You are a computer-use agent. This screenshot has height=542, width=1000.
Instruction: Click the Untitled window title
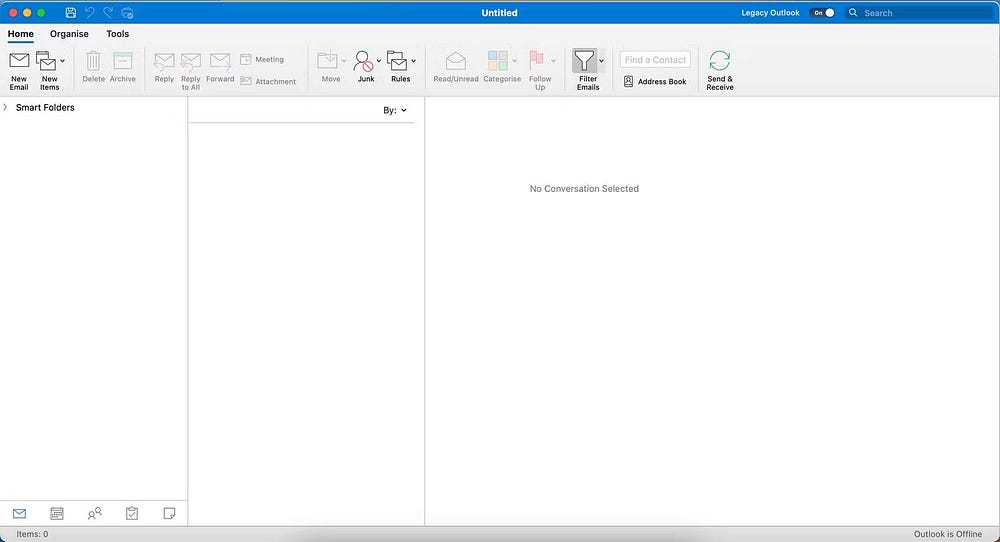coord(499,13)
